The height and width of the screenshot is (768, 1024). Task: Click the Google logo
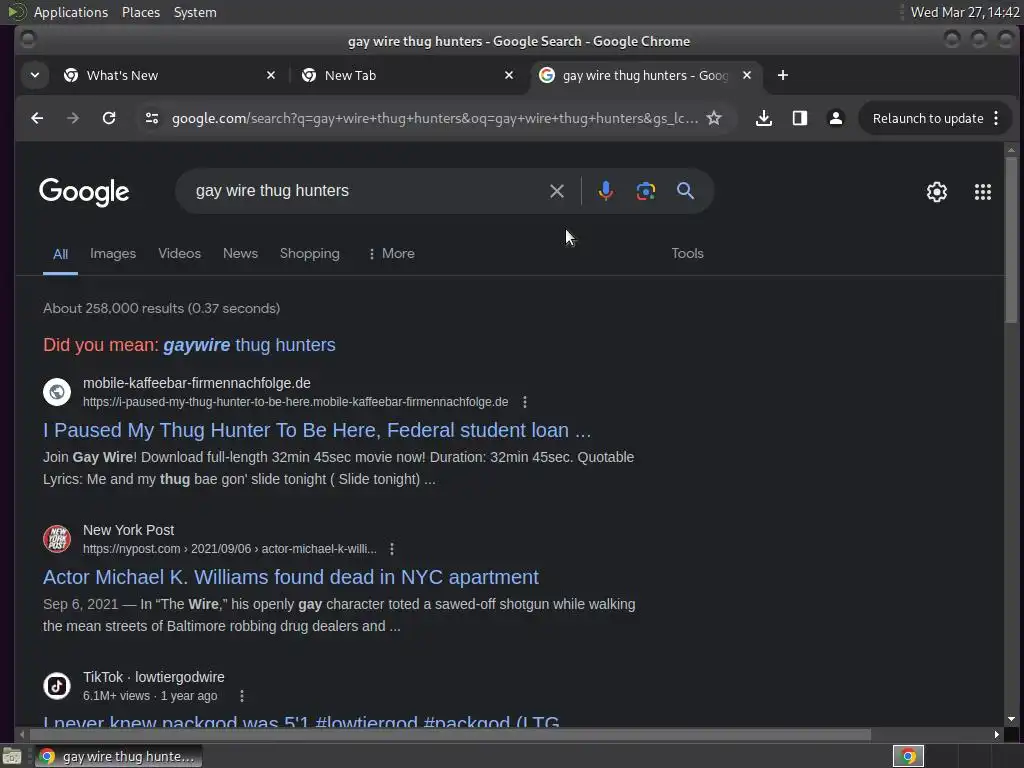[84, 191]
